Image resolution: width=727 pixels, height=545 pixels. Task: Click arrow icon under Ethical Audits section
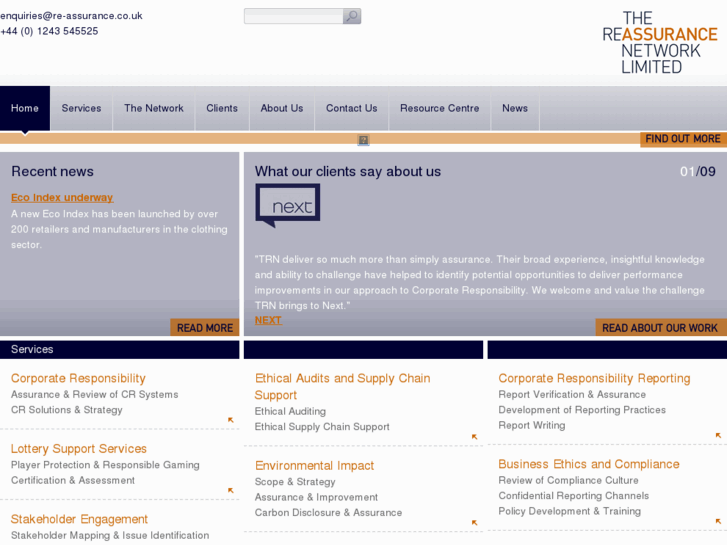pyautogui.click(x=474, y=436)
